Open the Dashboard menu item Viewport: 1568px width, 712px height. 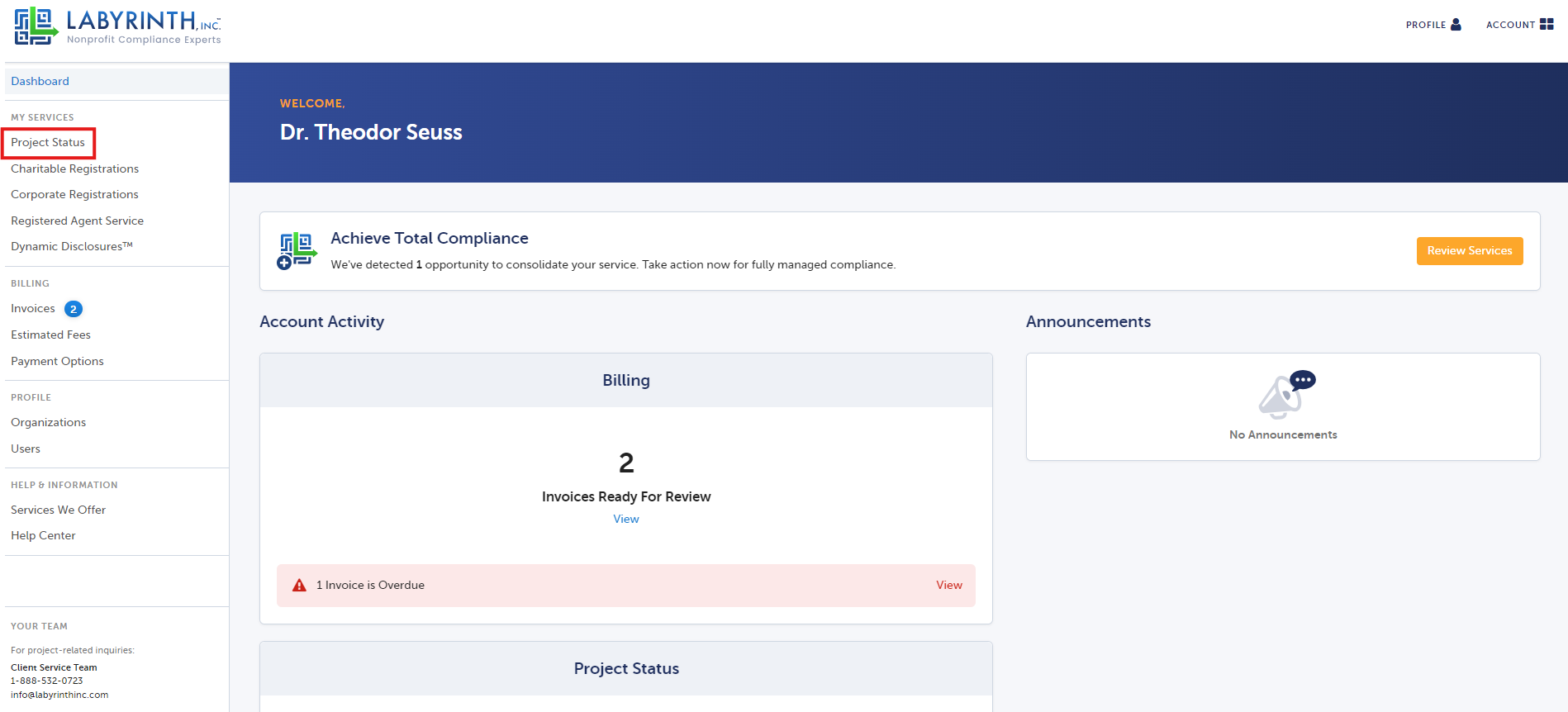[117, 81]
